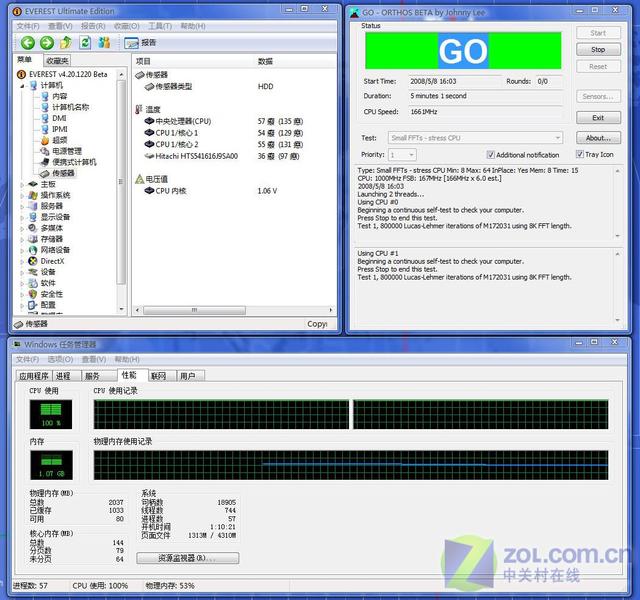The image size is (640, 600).
Task: Click the 网络设备 network icon in tree
Action: coord(33,250)
